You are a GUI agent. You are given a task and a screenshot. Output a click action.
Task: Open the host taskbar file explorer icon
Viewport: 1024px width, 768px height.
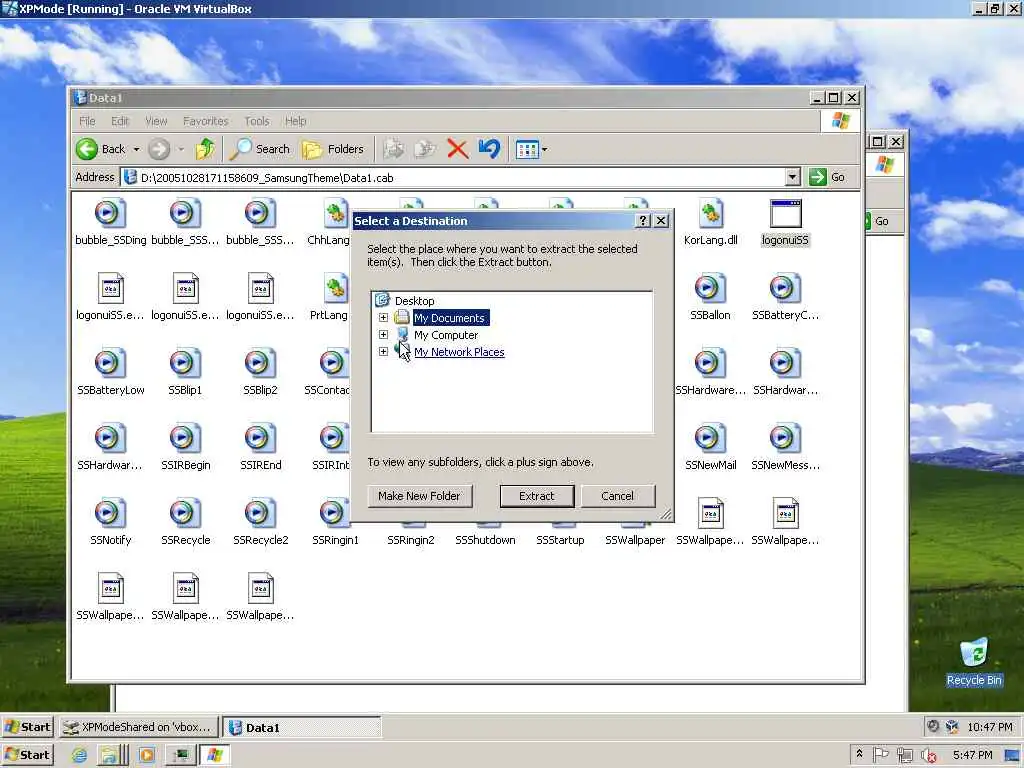[x=110, y=756]
